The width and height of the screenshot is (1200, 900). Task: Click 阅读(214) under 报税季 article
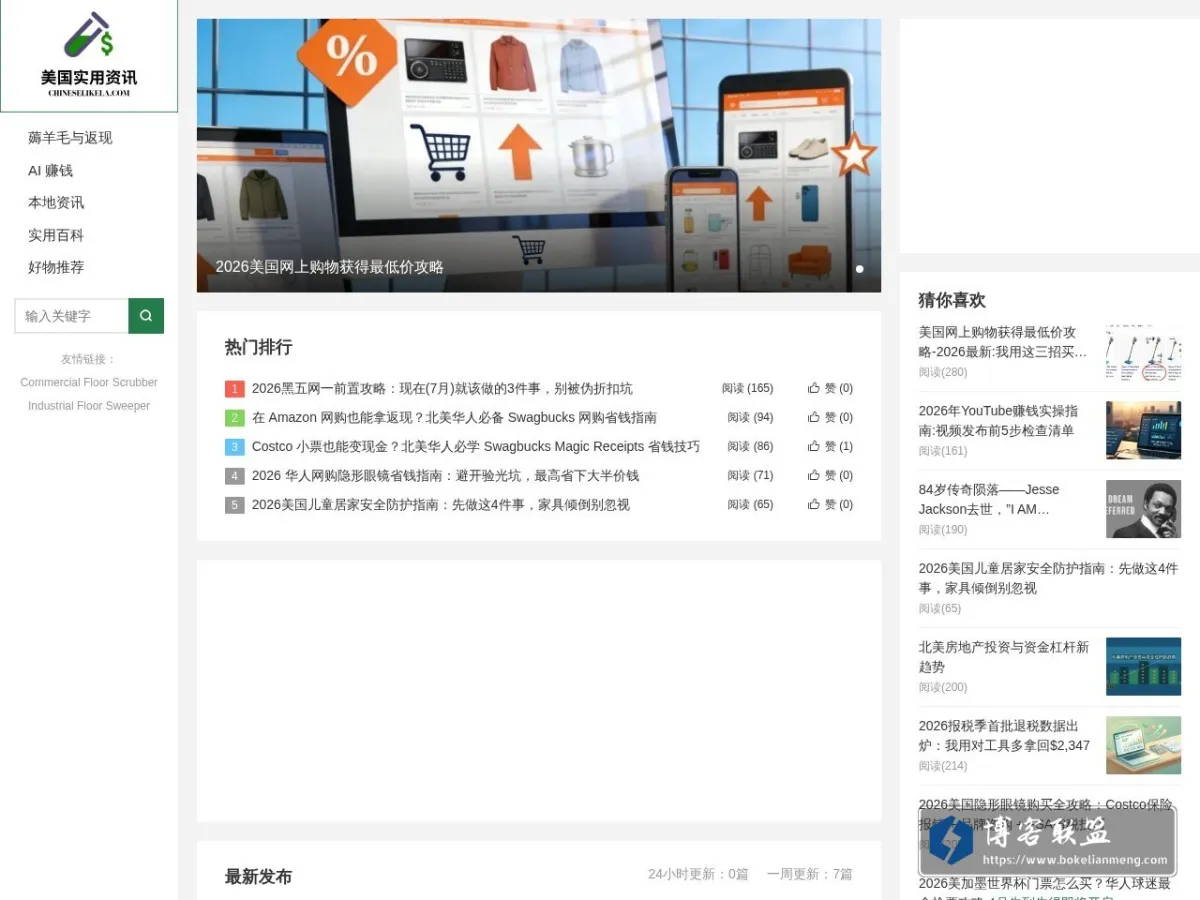[943, 766]
